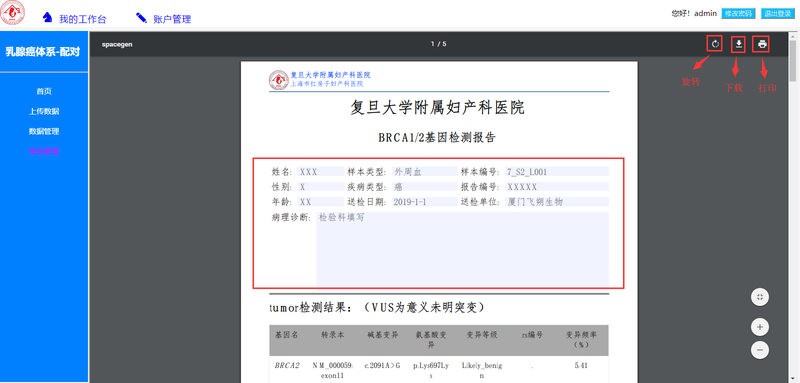
Task: Click the 转录本 column header
Action: [333, 335]
